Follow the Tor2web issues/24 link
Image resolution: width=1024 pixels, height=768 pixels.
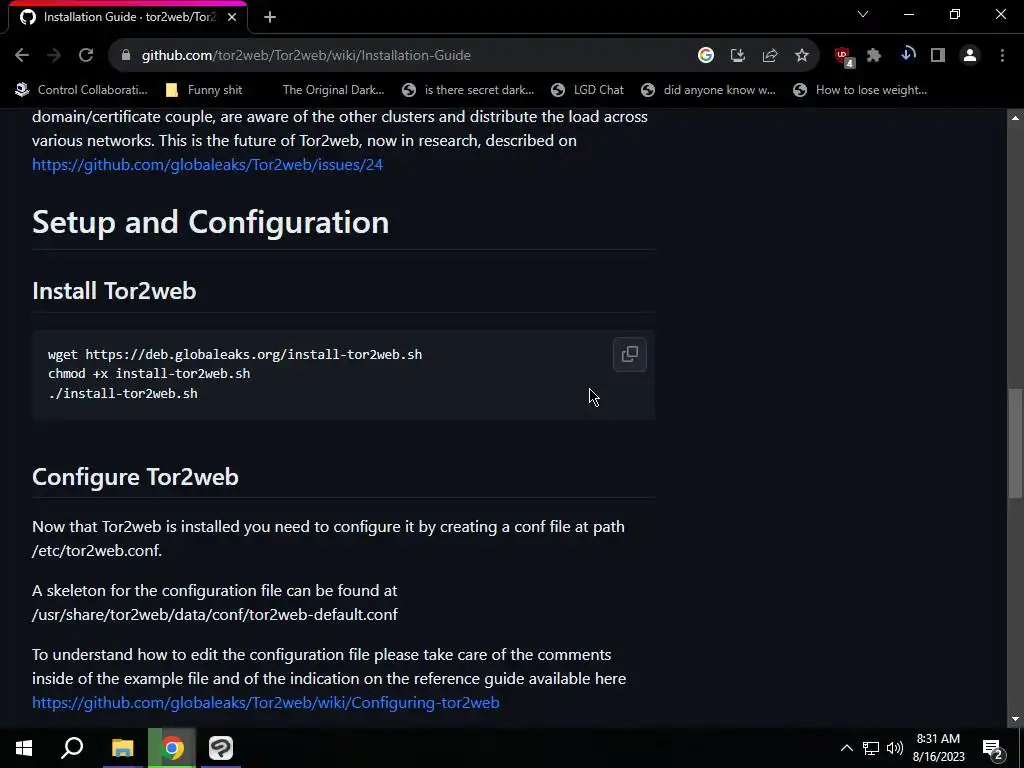click(x=207, y=165)
